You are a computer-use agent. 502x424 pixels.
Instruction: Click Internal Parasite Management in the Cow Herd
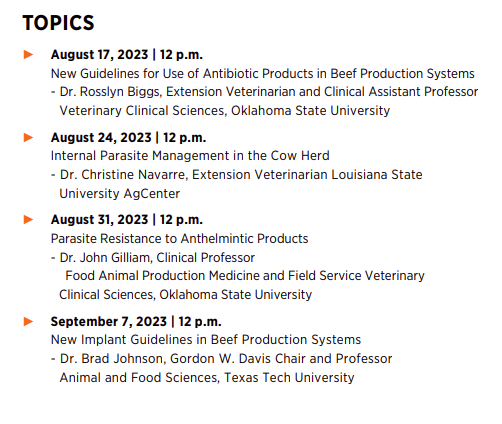tap(190, 156)
